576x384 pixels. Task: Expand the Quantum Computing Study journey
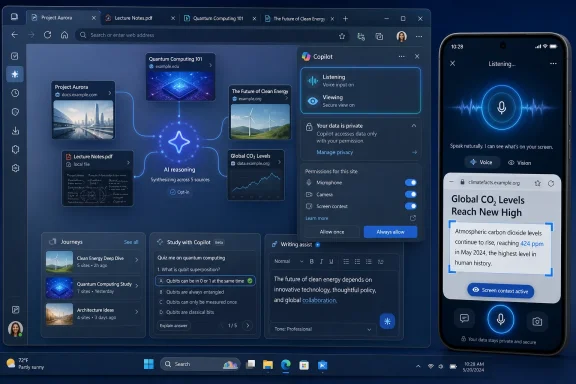tap(137, 286)
